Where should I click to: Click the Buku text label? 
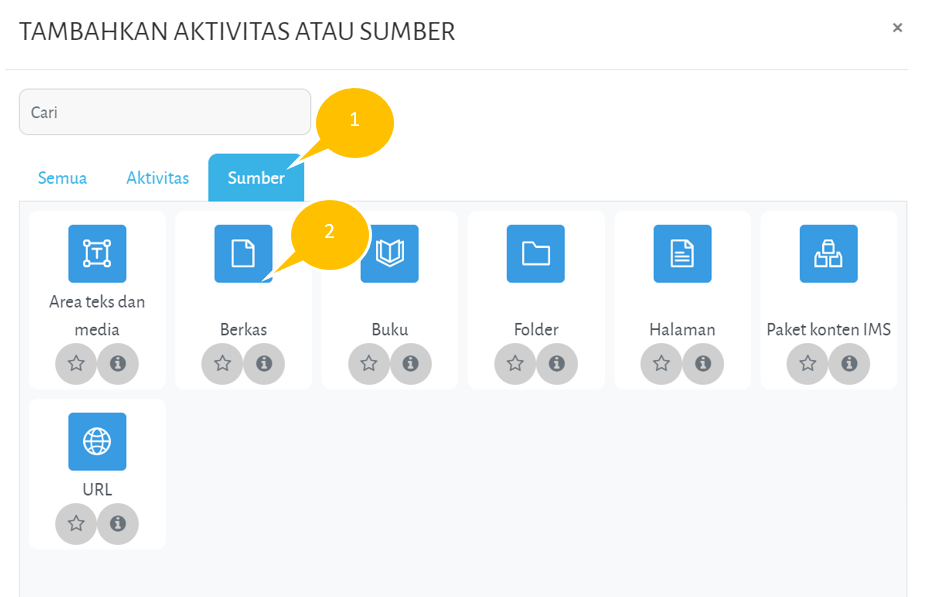tap(390, 329)
